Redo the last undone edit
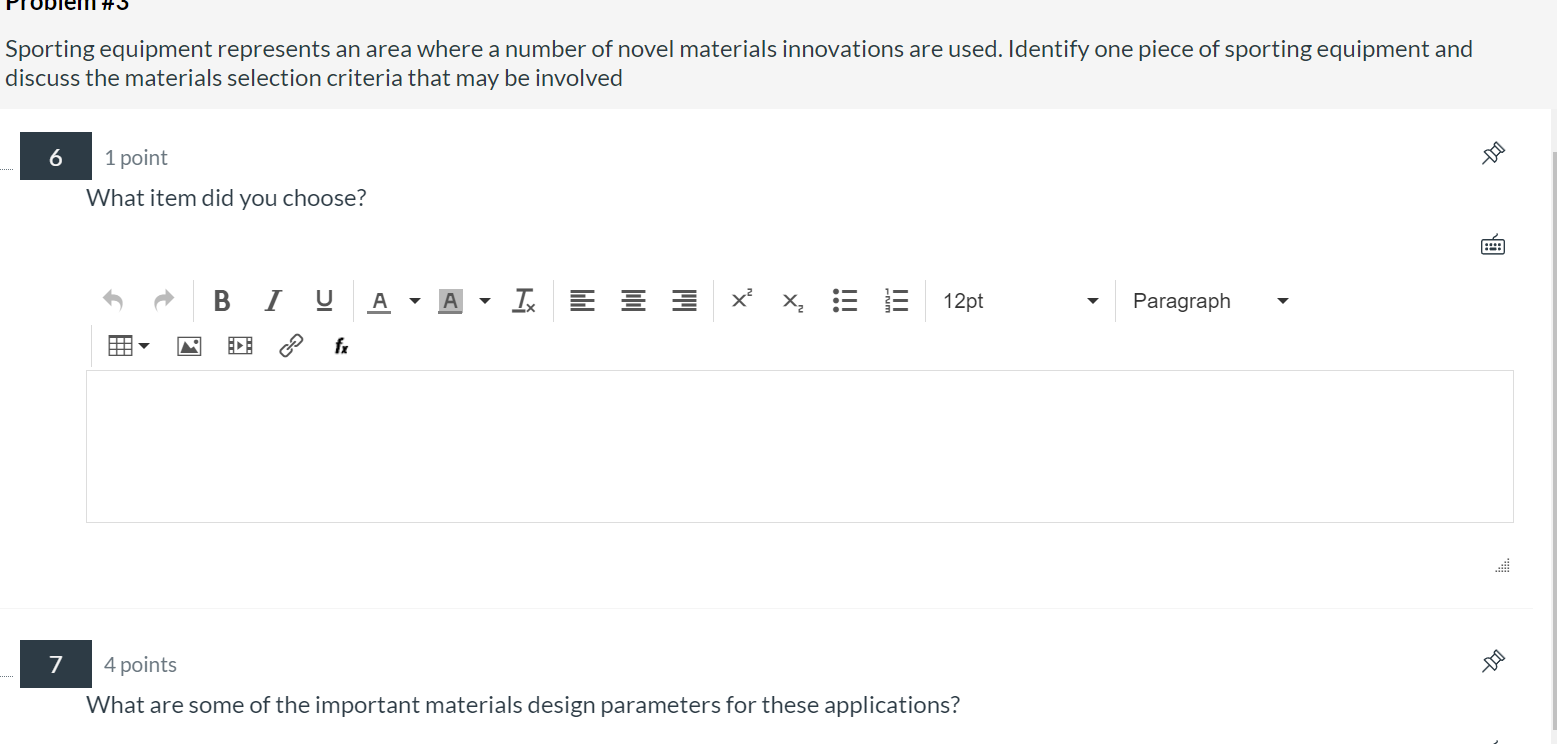This screenshot has height=744, width=1557. pyautogui.click(x=163, y=301)
